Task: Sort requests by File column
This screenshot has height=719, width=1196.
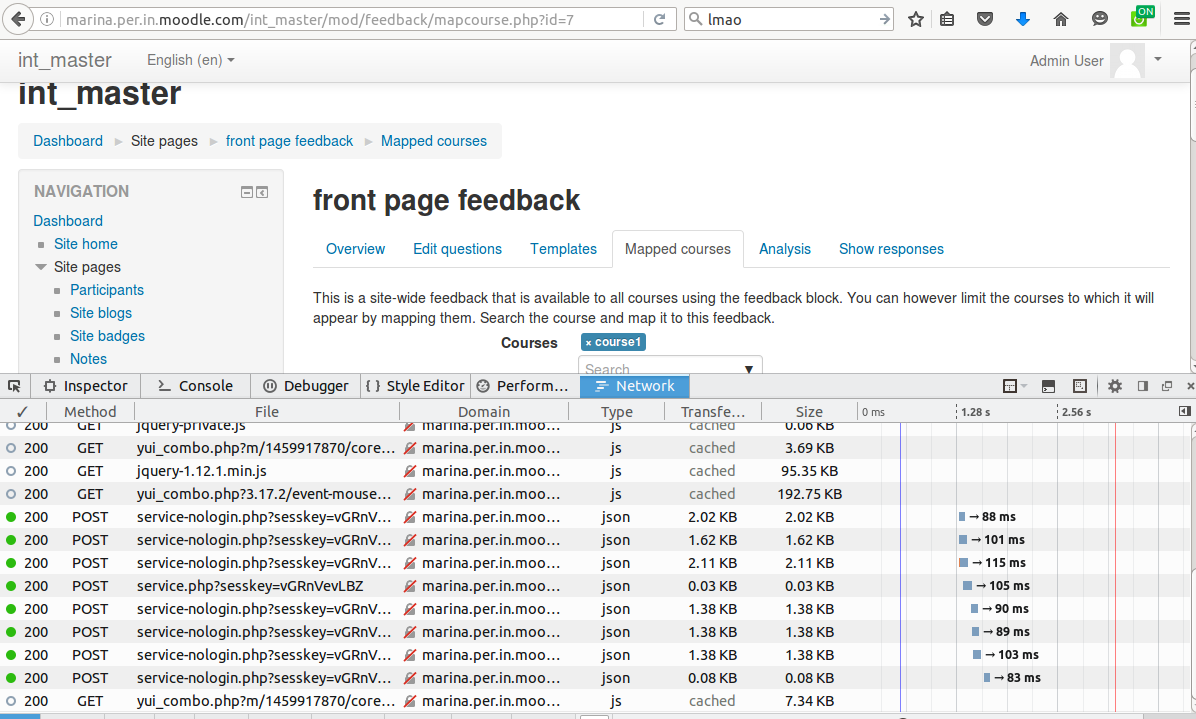Action: [267, 412]
